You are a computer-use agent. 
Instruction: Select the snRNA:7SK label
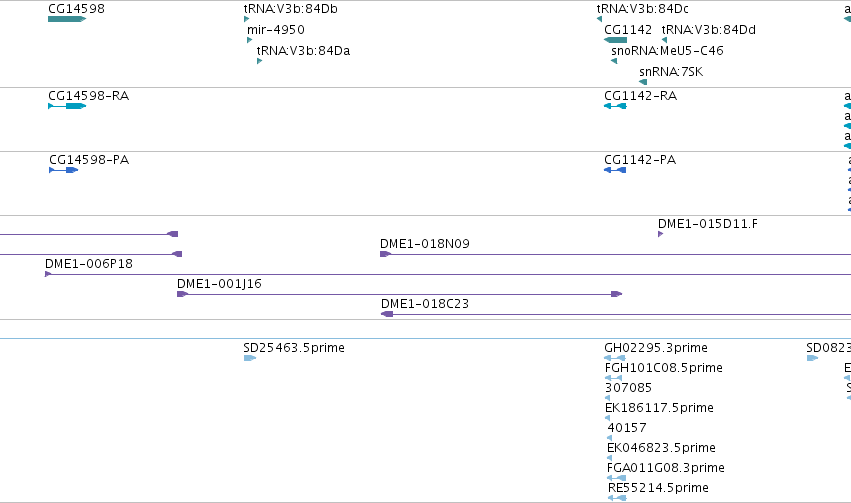tap(671, 72)
